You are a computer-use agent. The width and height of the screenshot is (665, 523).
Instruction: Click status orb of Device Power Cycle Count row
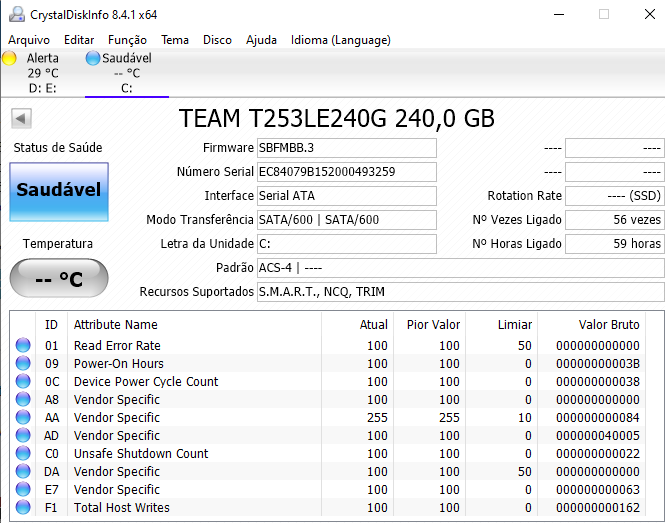tap(23, 381)
